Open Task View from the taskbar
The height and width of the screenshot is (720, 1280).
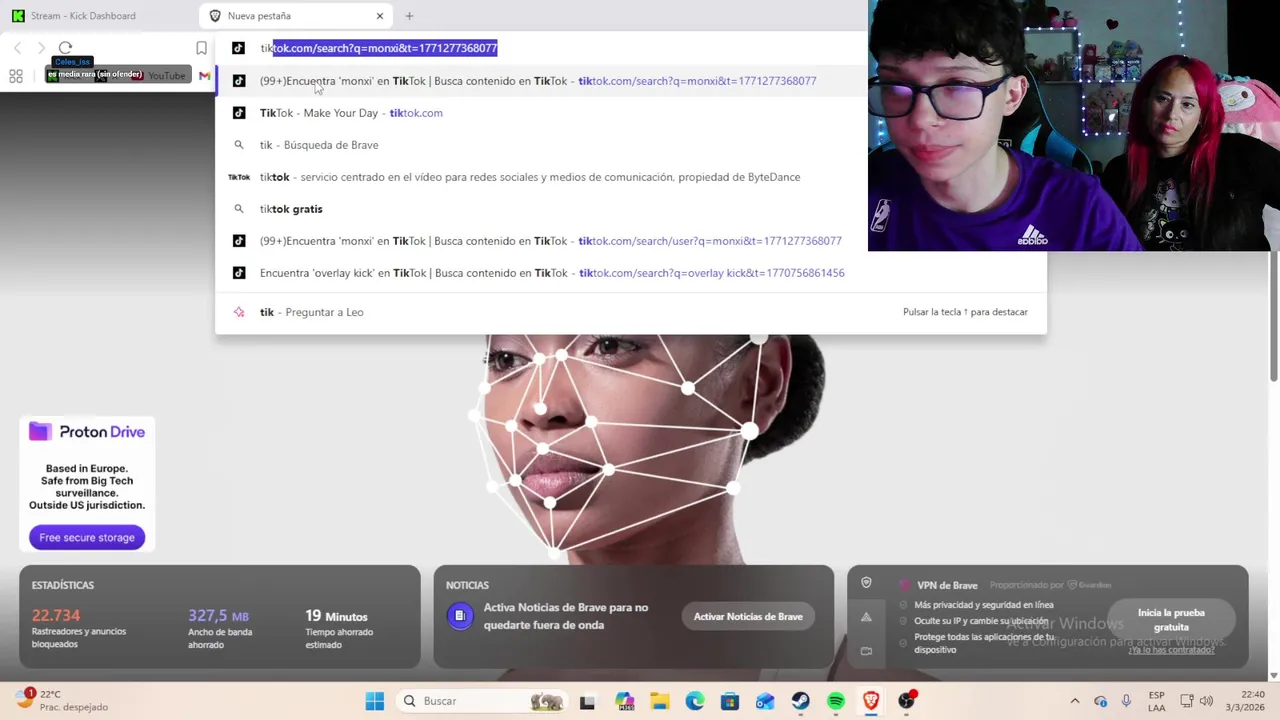coord(587,701)
